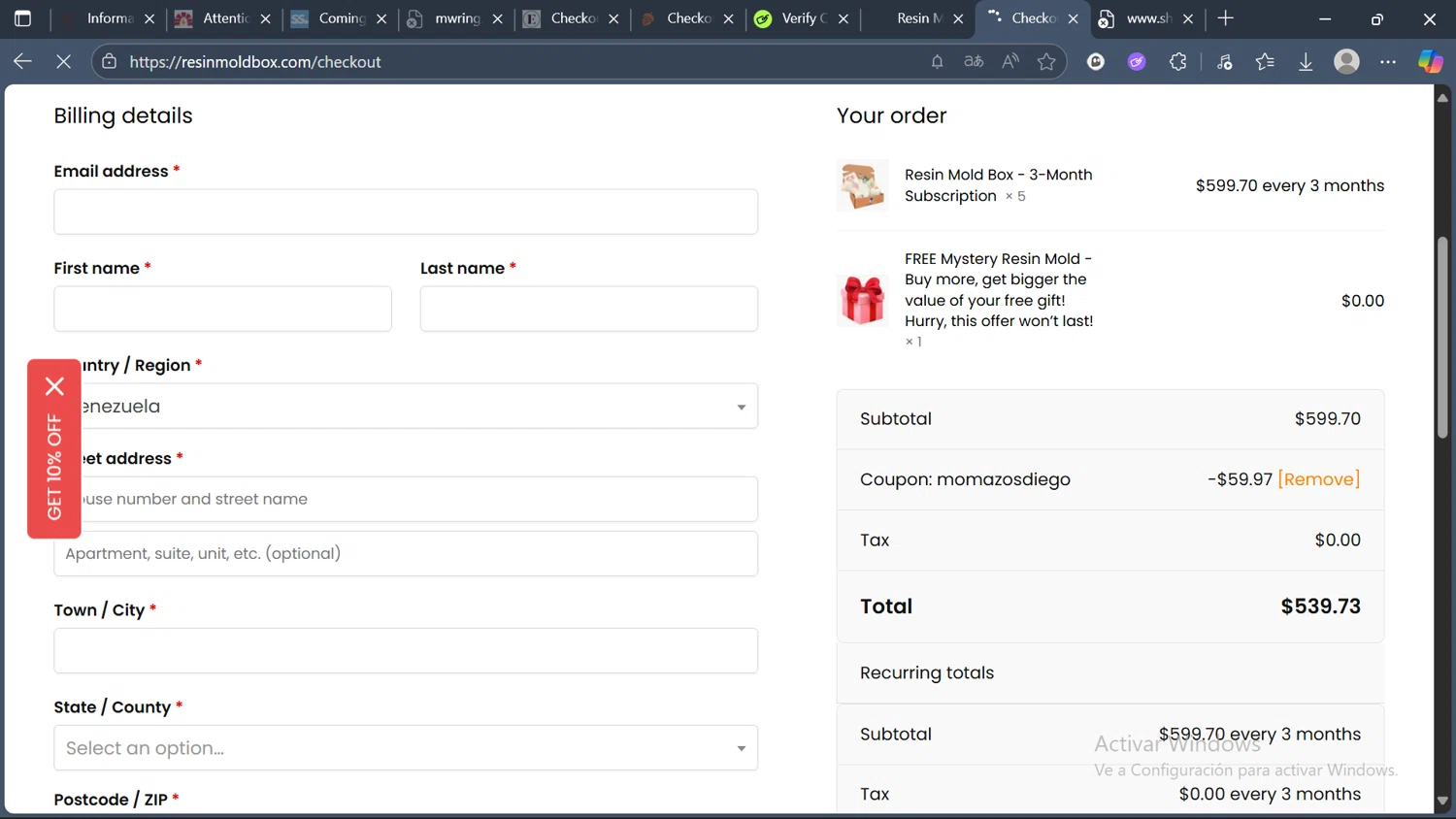Click the free gift box thumbnail
This screenshot has width=1456, height=819.
click(x=863, y=300)
